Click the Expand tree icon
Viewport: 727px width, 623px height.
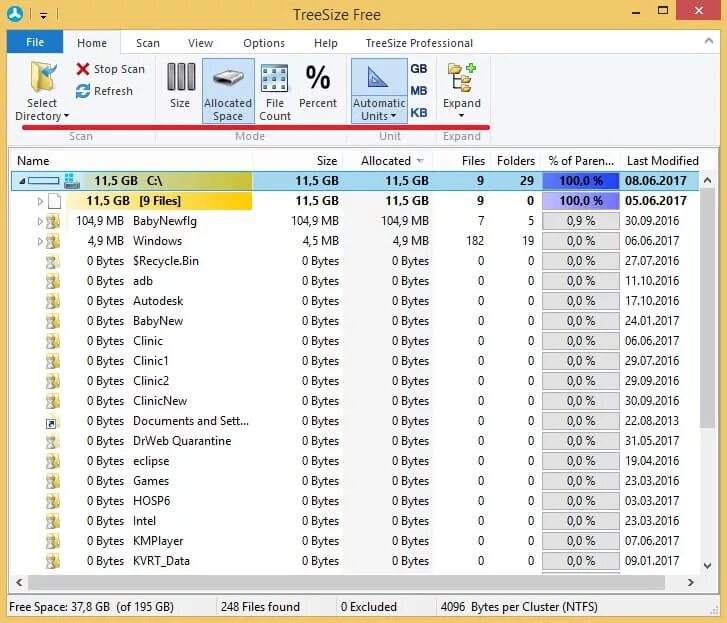(x=462, y=77)
